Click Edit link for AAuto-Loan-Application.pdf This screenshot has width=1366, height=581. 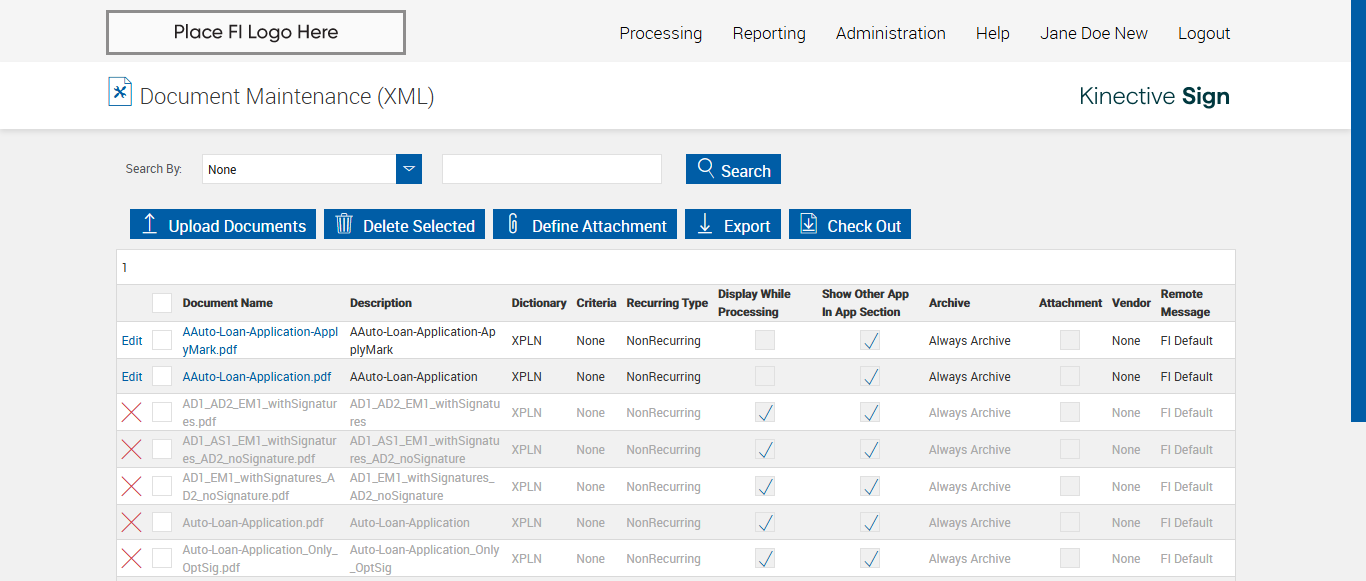click(132, 377)
